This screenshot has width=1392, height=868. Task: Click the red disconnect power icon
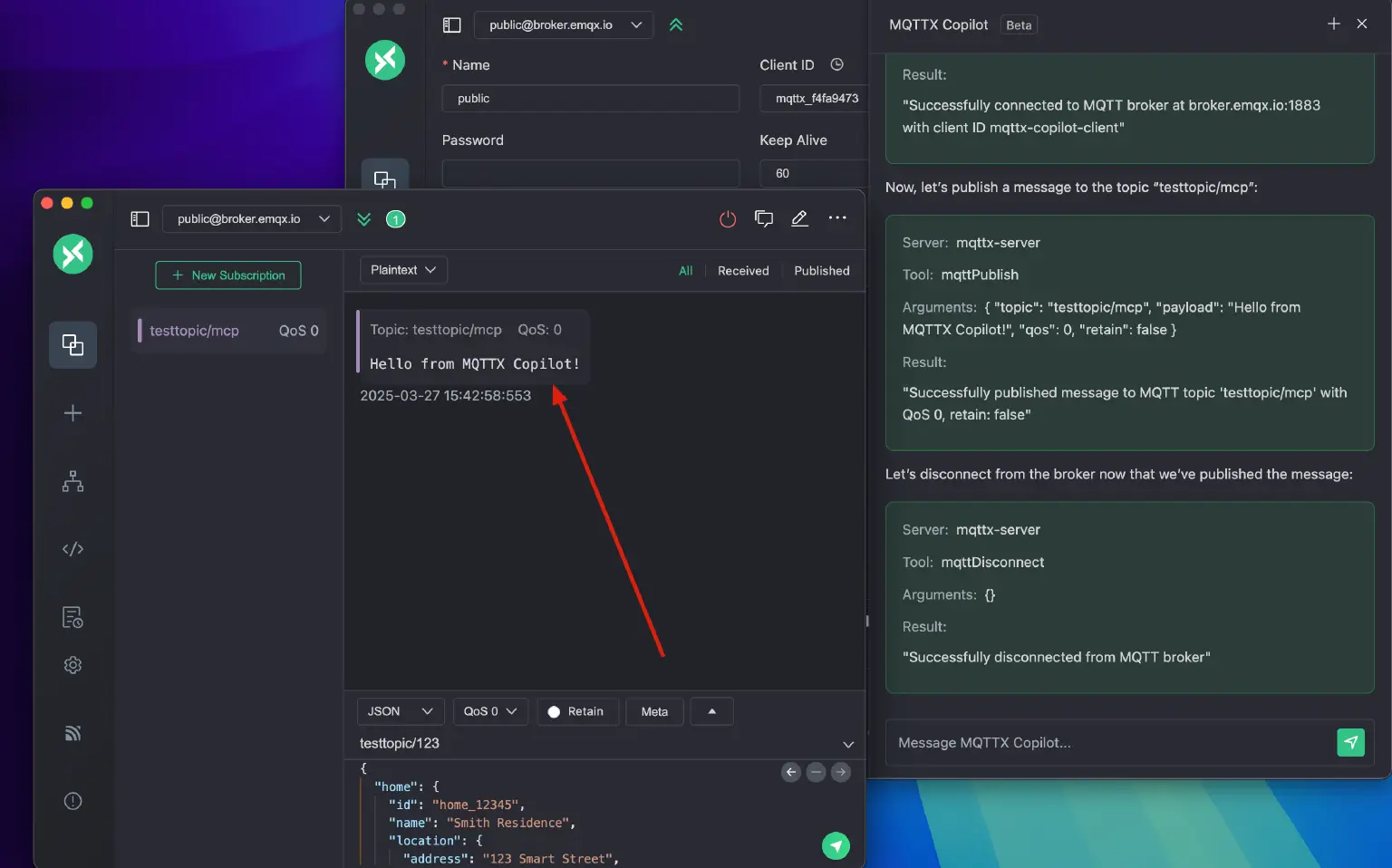coord(727,219)
